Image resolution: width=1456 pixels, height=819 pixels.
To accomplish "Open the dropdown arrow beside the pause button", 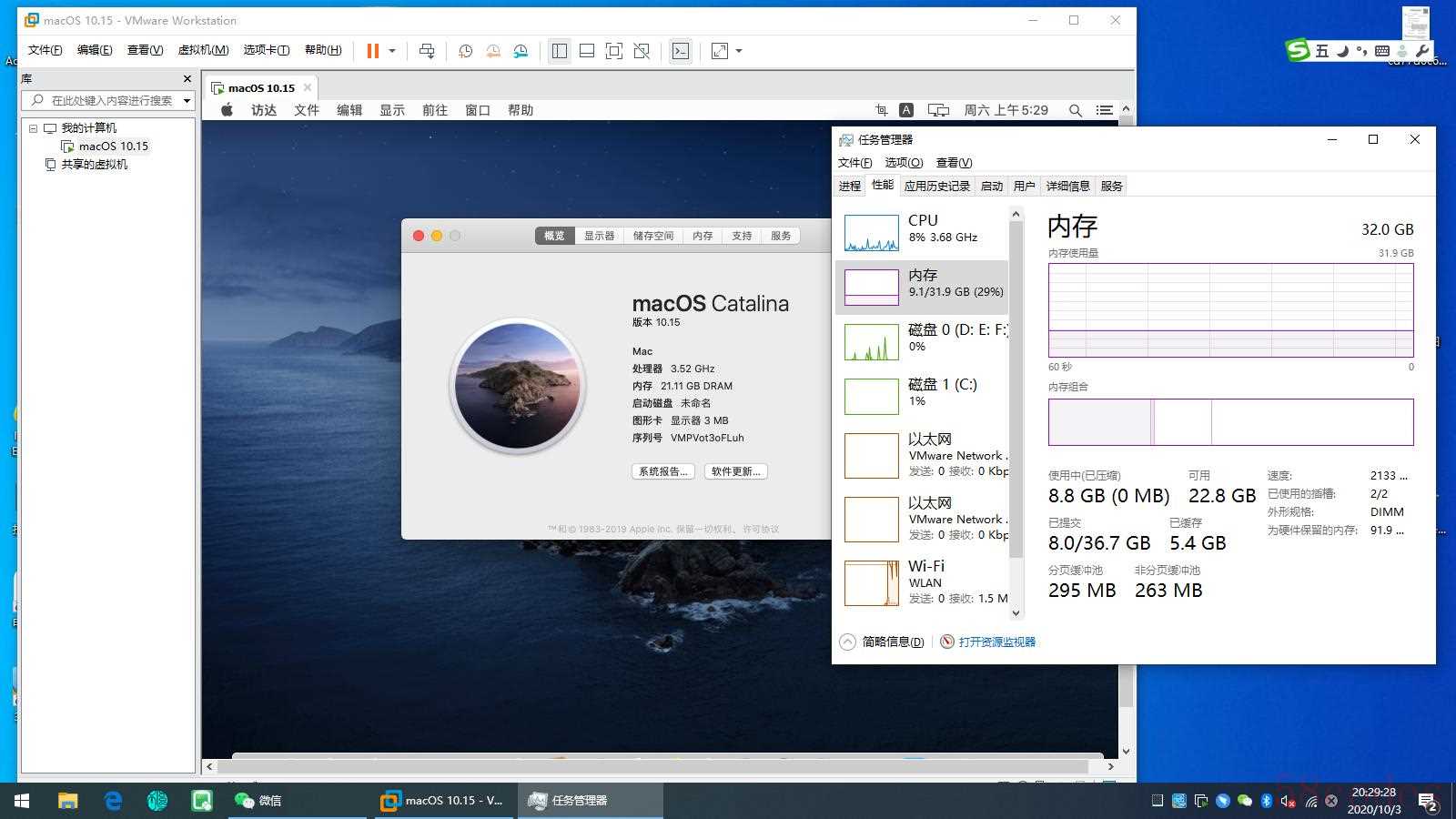I will [392, 51].
